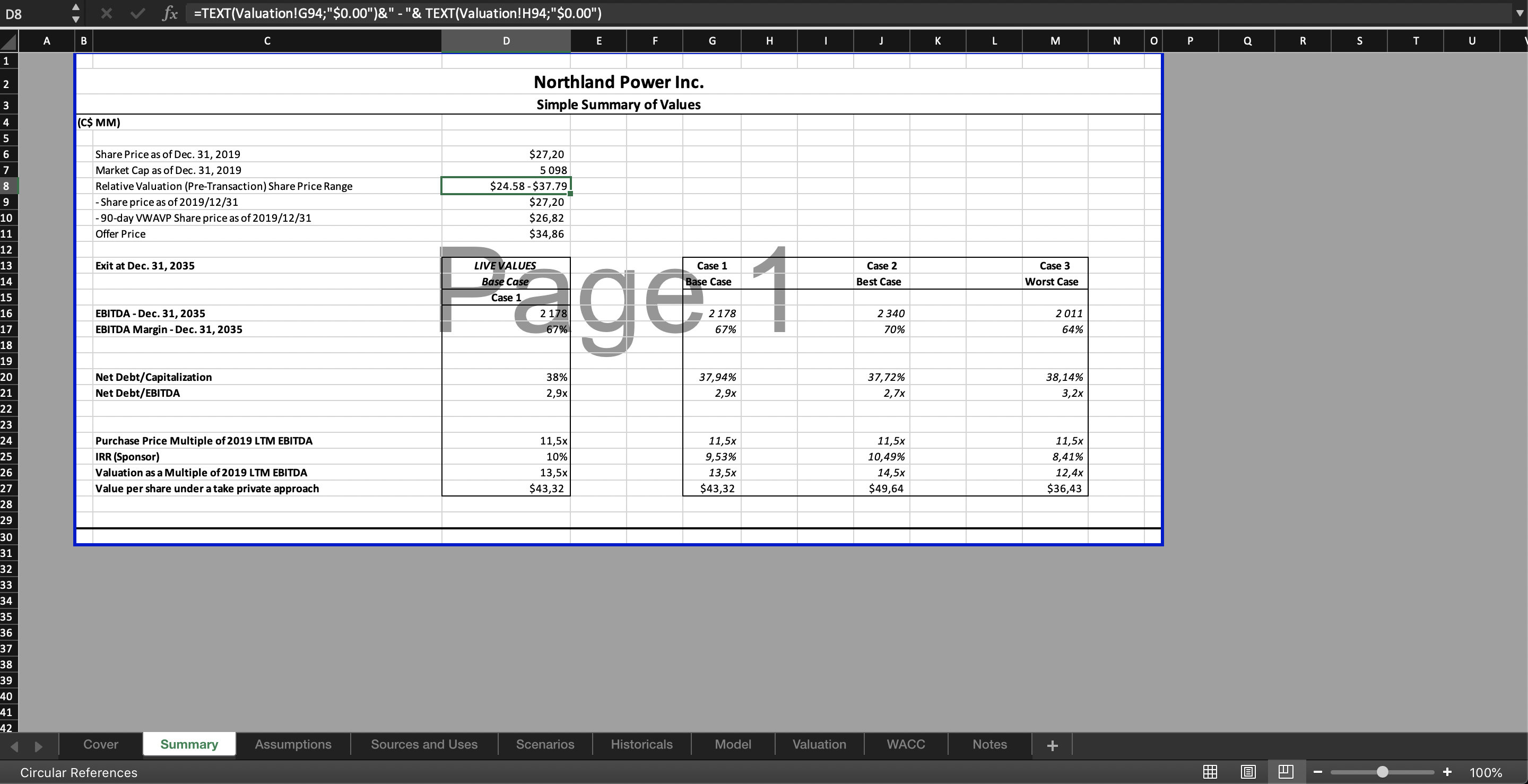This screenshot has width=1528, height=784.
Task: Click into the formula bar text
Action: [x=848, y=13]
